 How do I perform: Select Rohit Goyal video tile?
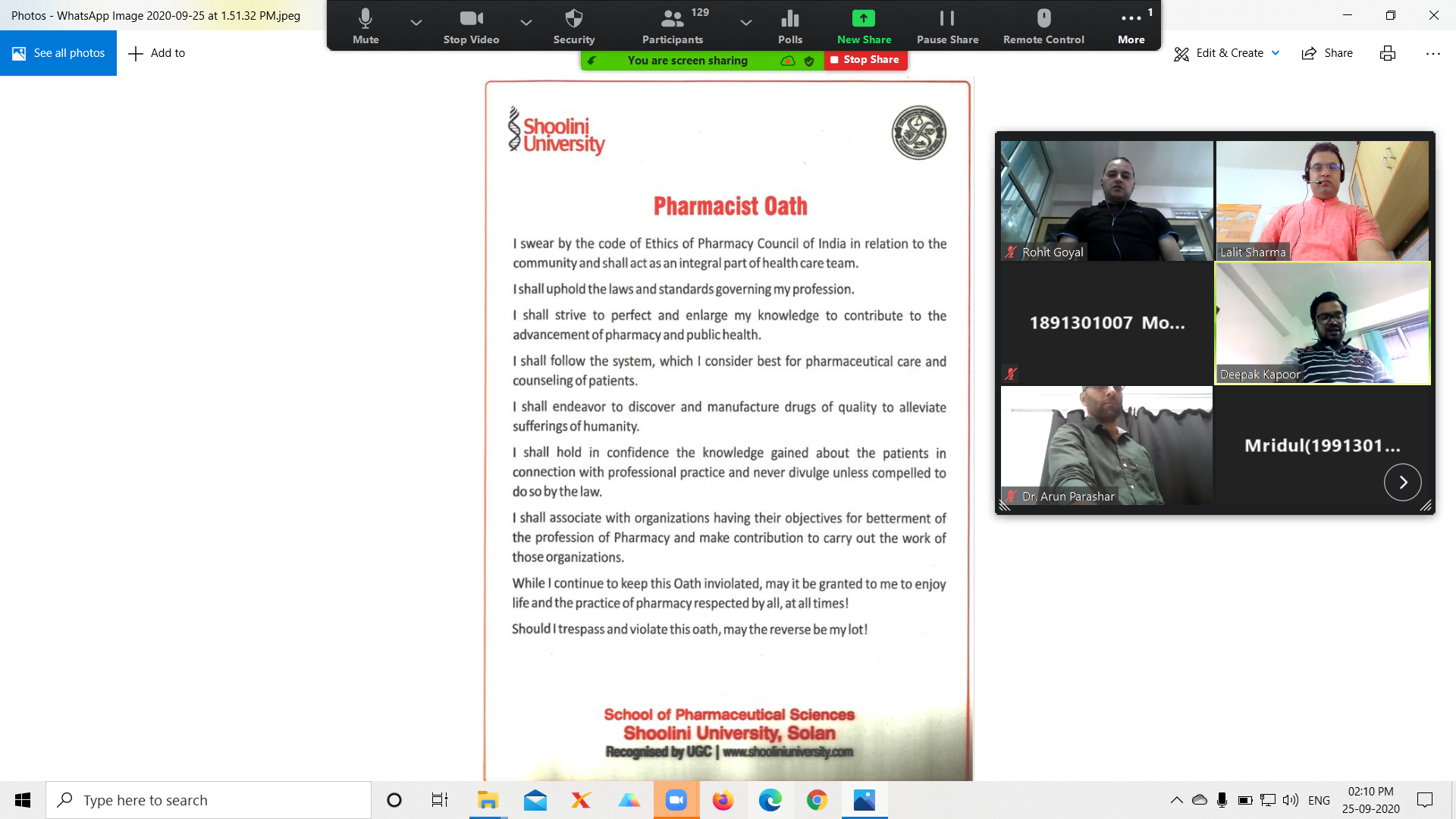pos(1106,201)
